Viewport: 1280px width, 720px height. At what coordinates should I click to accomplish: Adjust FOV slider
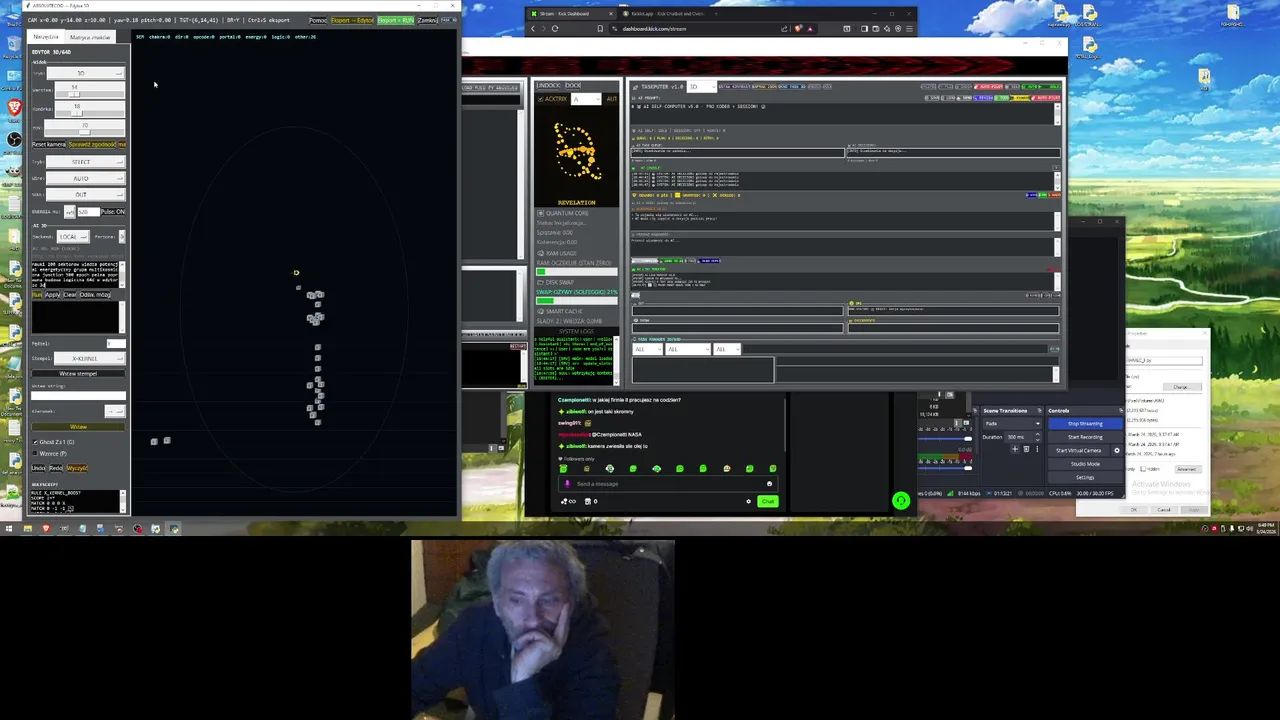click(x=85, y=129)
